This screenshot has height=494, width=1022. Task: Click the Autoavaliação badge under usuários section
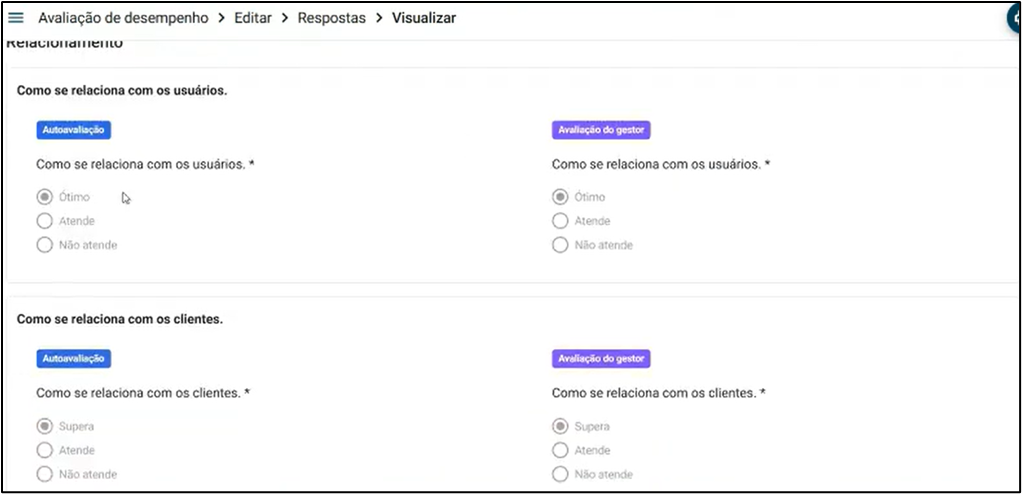coord(73,129)
